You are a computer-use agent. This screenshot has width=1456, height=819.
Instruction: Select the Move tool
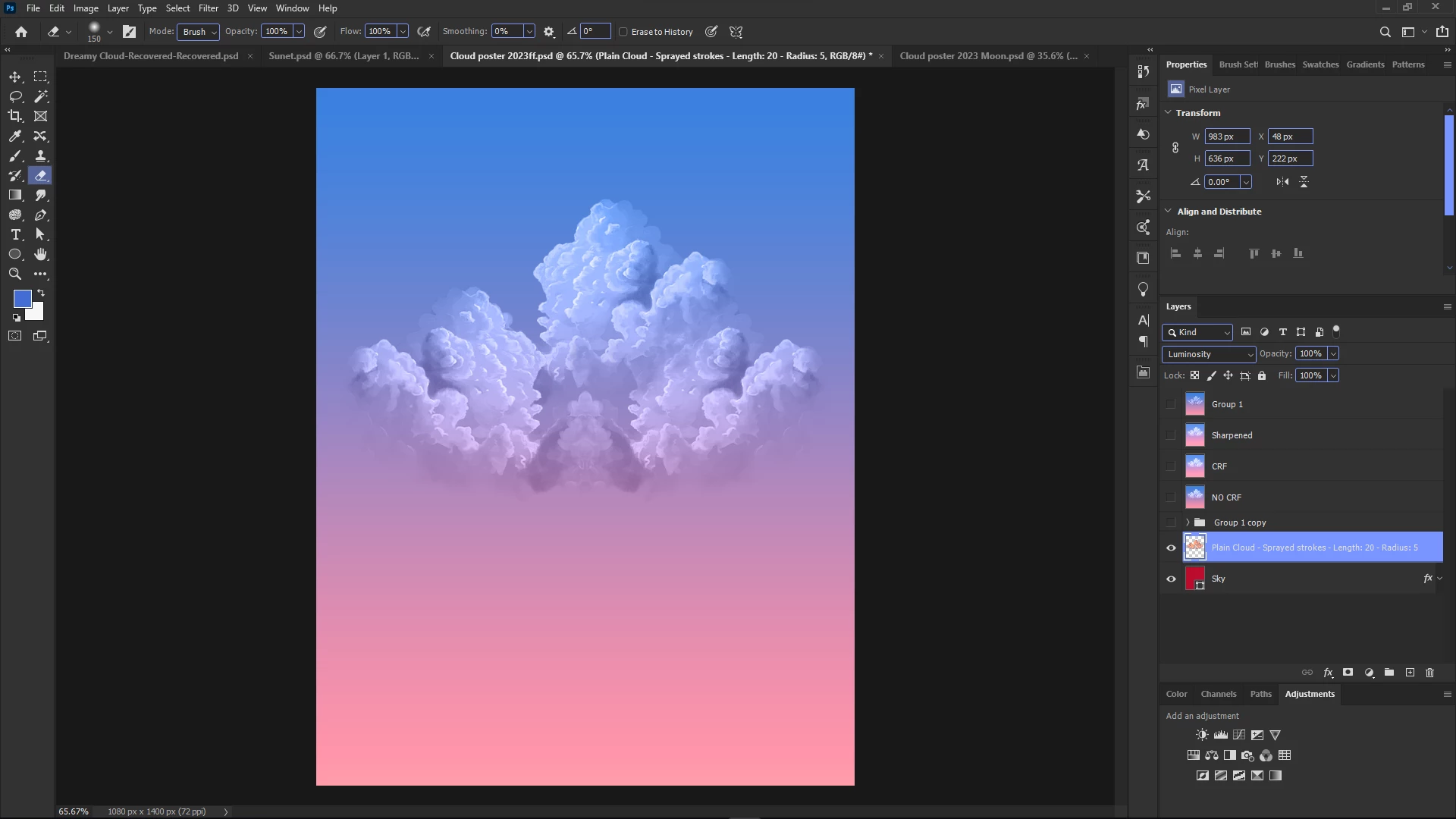click(x=15, y=77)
